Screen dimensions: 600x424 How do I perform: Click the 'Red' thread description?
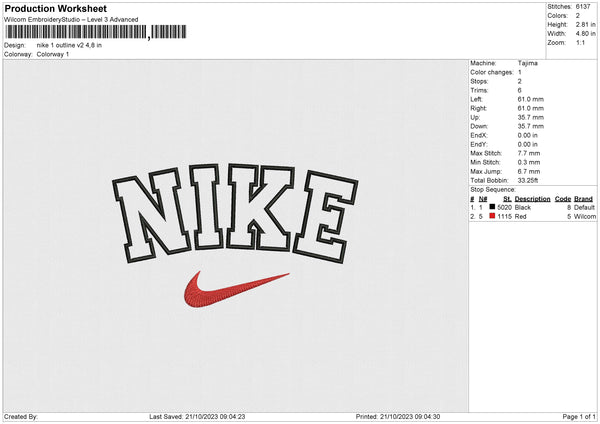coord(520,217)
